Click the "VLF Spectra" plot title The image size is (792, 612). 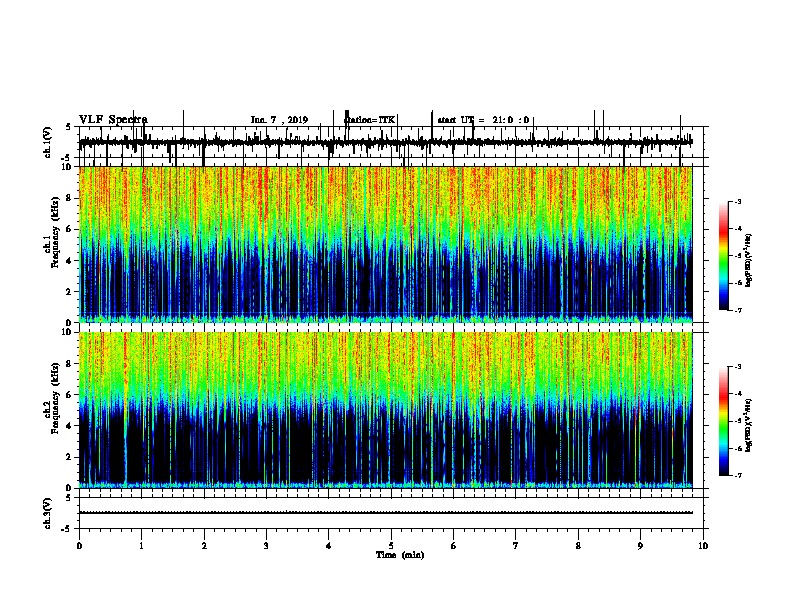113,120
